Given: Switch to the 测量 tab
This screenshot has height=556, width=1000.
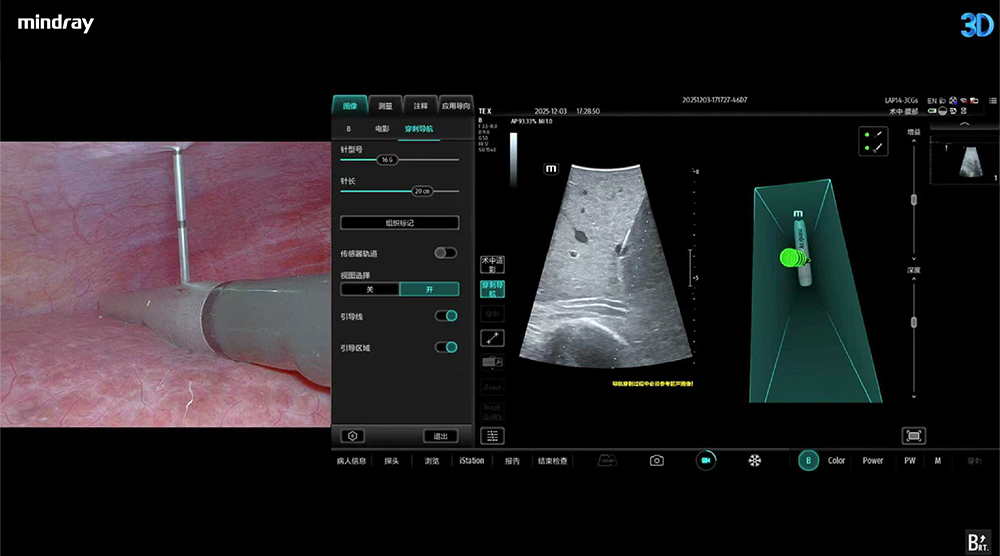Looking at the screenshot, I should pos(385,105).
